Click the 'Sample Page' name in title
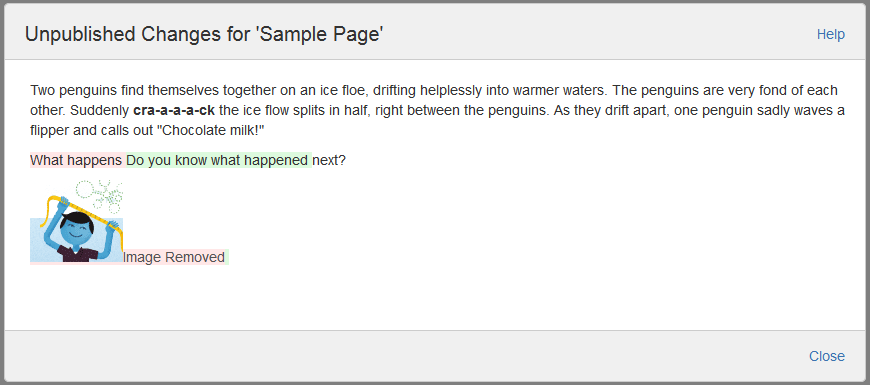Viewport: 870px width, 385px height. pos(321,34)
